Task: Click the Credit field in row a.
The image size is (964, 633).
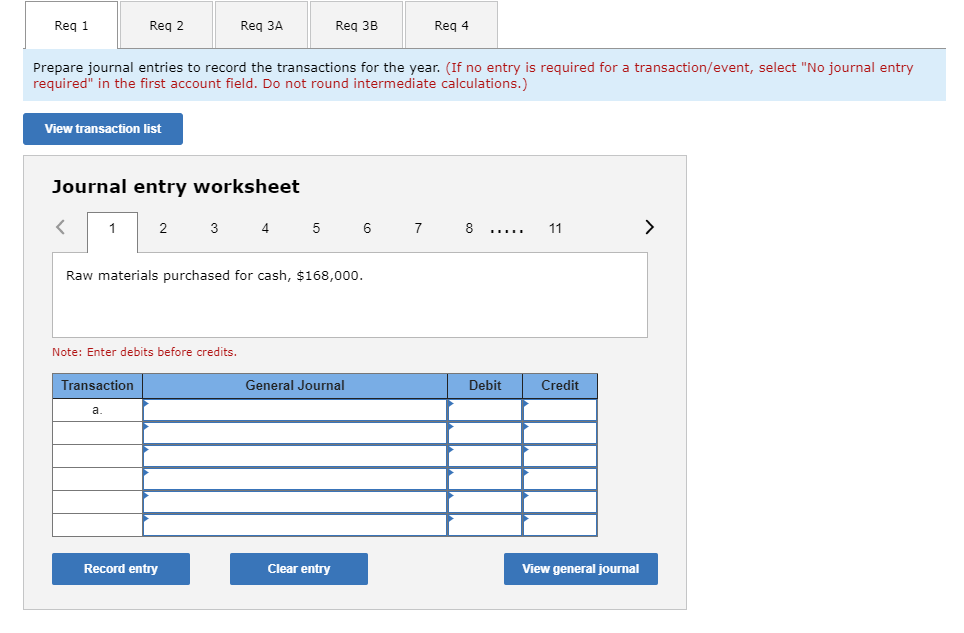Action: [x=560, y=410]
